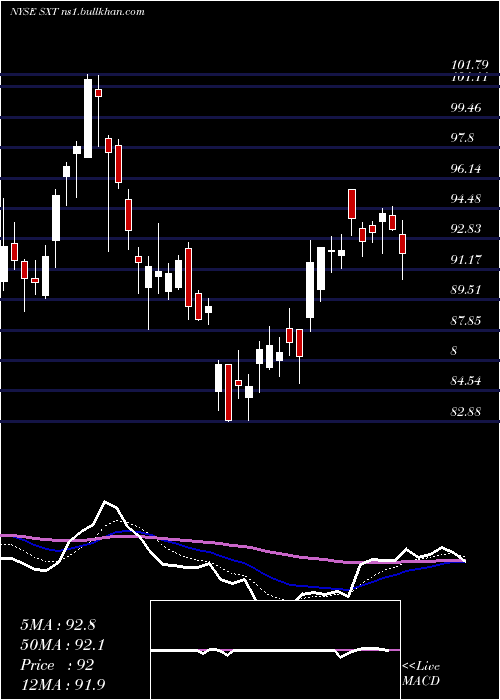This screenshot has height=700, width=500.
Task: Click the 50MA : 92.1 value
Action: [x=63, y=645]
